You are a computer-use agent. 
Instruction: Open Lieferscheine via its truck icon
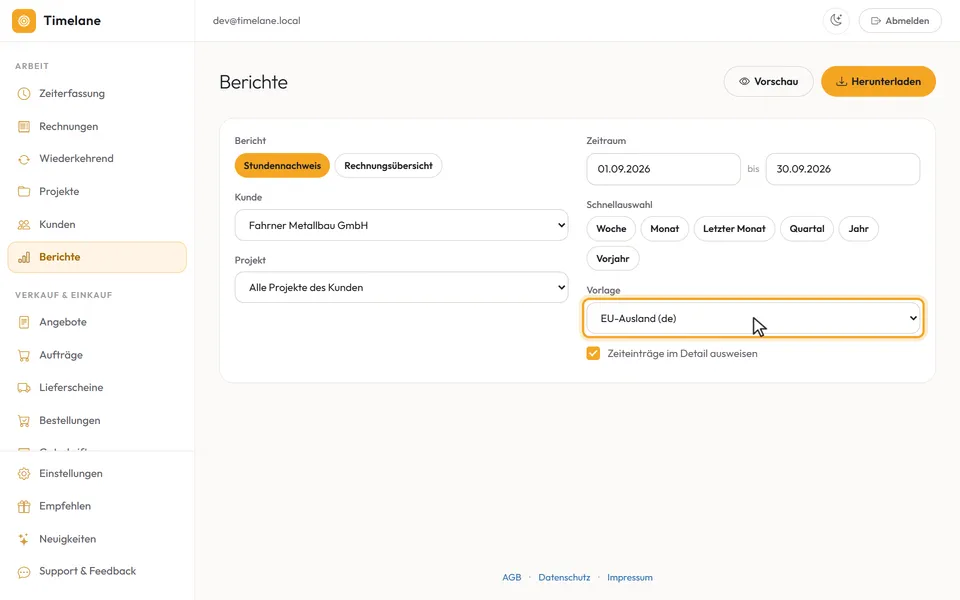coord(24,388)
